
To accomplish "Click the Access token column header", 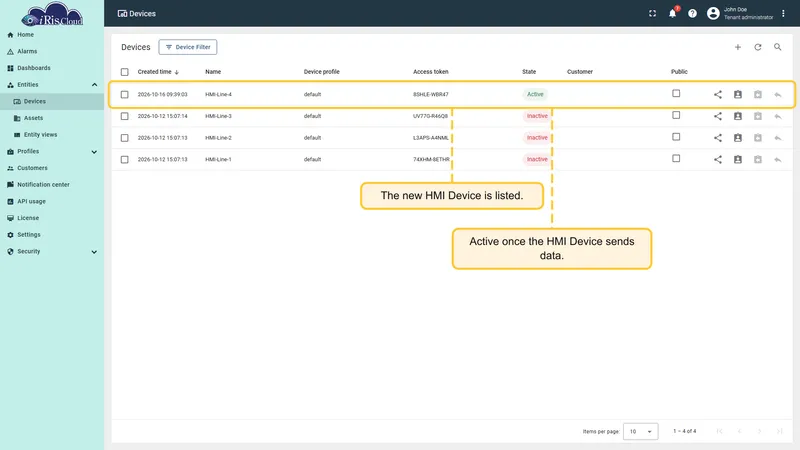I will point(431,72).
